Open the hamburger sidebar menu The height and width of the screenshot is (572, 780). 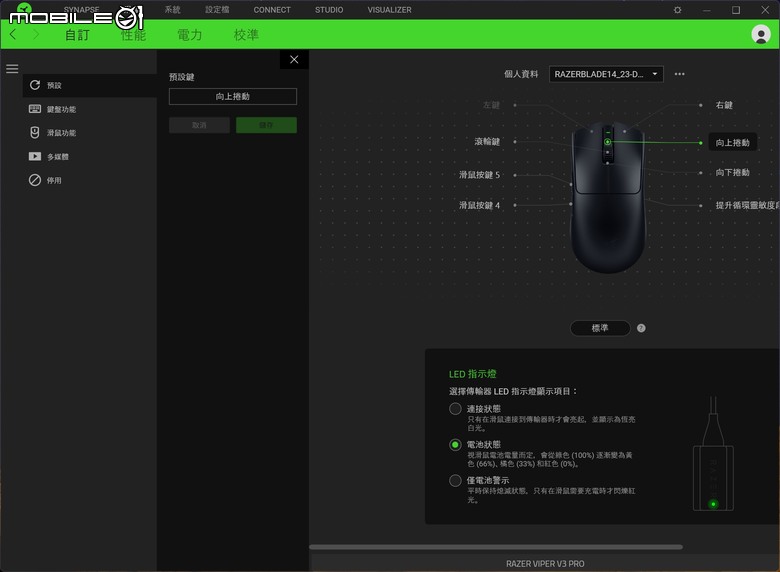[12, 69]
